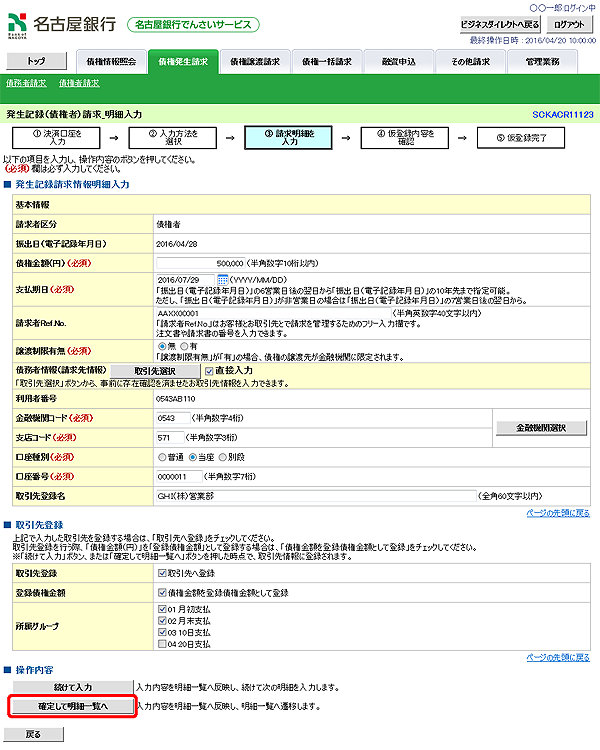Click step 2 入力方法を選択 box
The height and width of the screenshot is (750, 600).
tap(173, 138)
